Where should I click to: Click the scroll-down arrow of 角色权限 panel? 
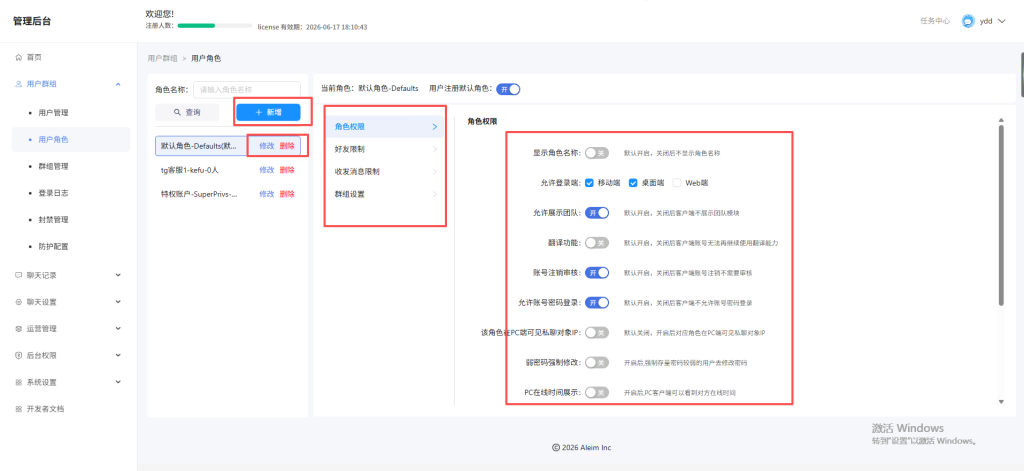click(x=1000, y=401)
